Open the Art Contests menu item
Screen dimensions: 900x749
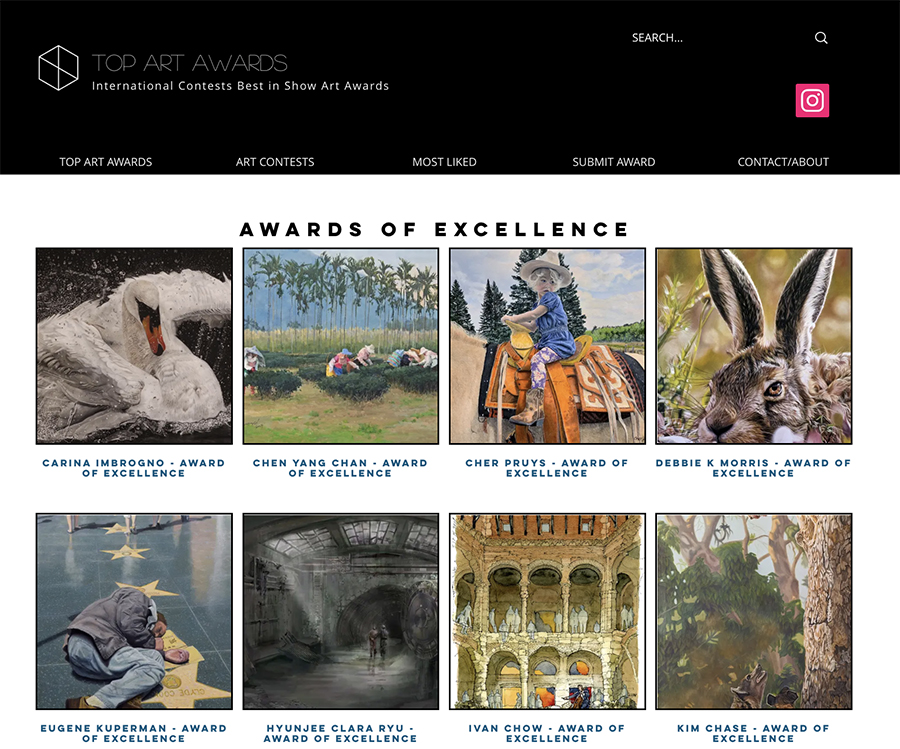(275, 162)
